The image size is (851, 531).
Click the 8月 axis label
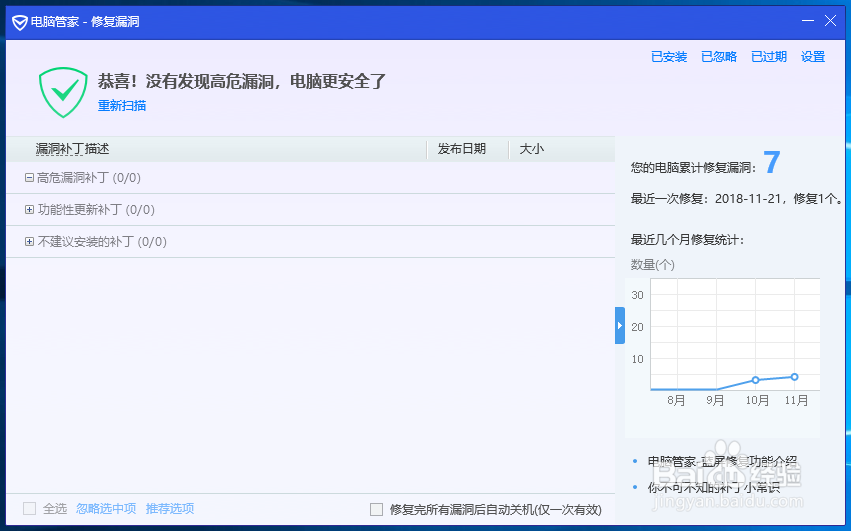676,401
